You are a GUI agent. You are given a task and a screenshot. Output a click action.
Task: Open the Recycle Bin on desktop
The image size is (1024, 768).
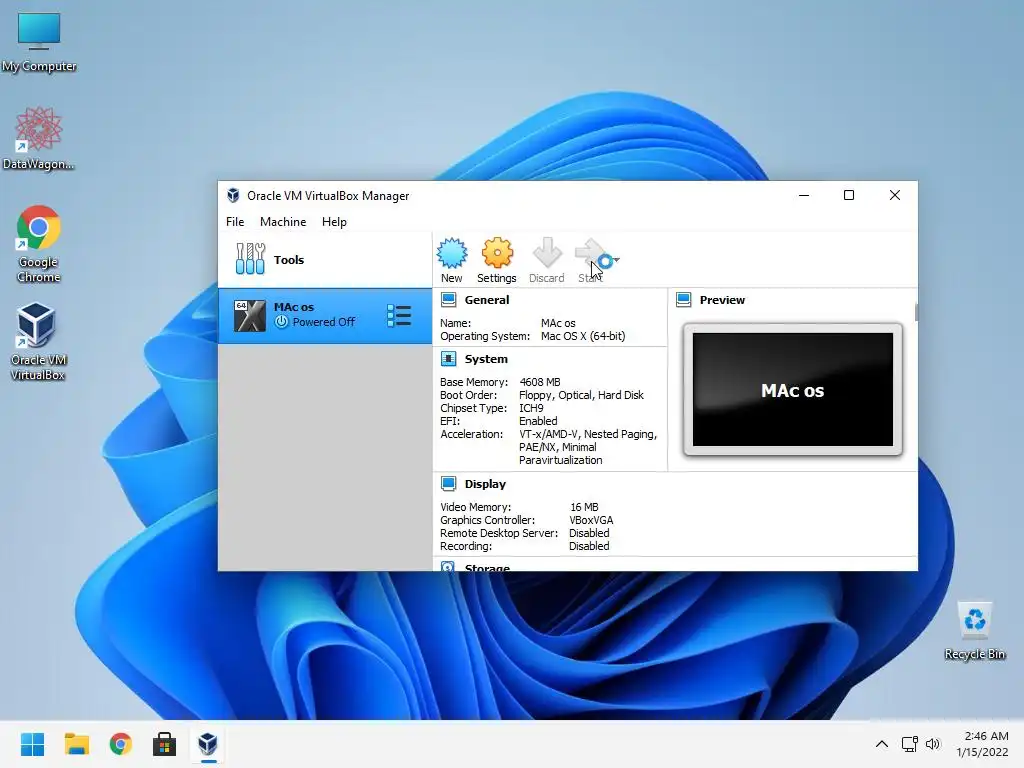(974, 631)
